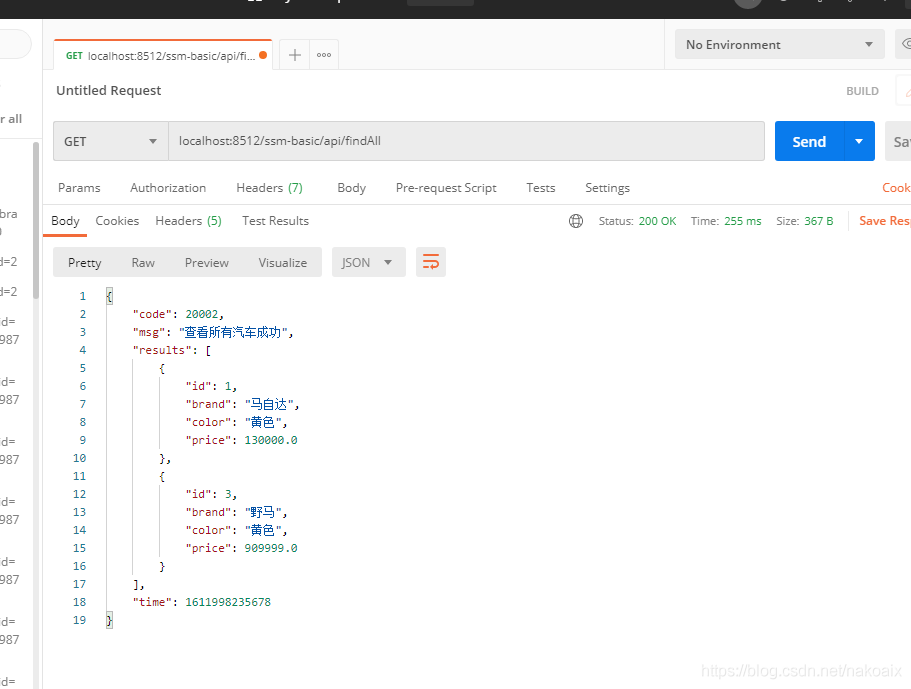Select the Visualize response view

click(283, 262)
